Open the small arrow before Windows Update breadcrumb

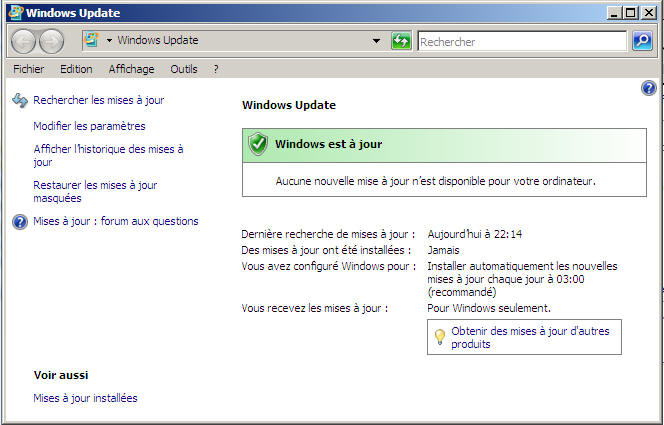109,40
